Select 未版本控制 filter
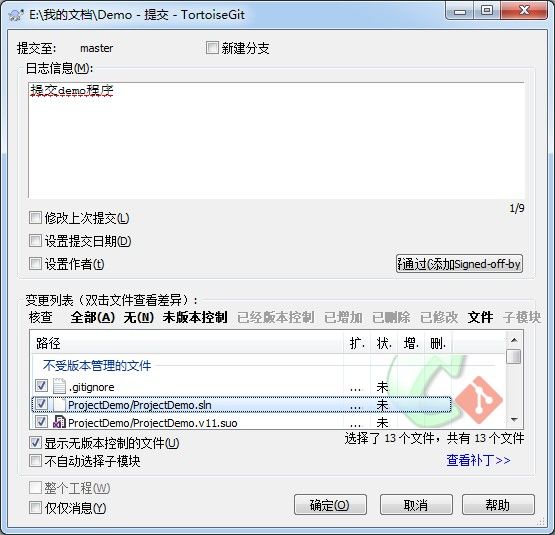This screenshot has height=535, width=555. click(x=195, y=317)
